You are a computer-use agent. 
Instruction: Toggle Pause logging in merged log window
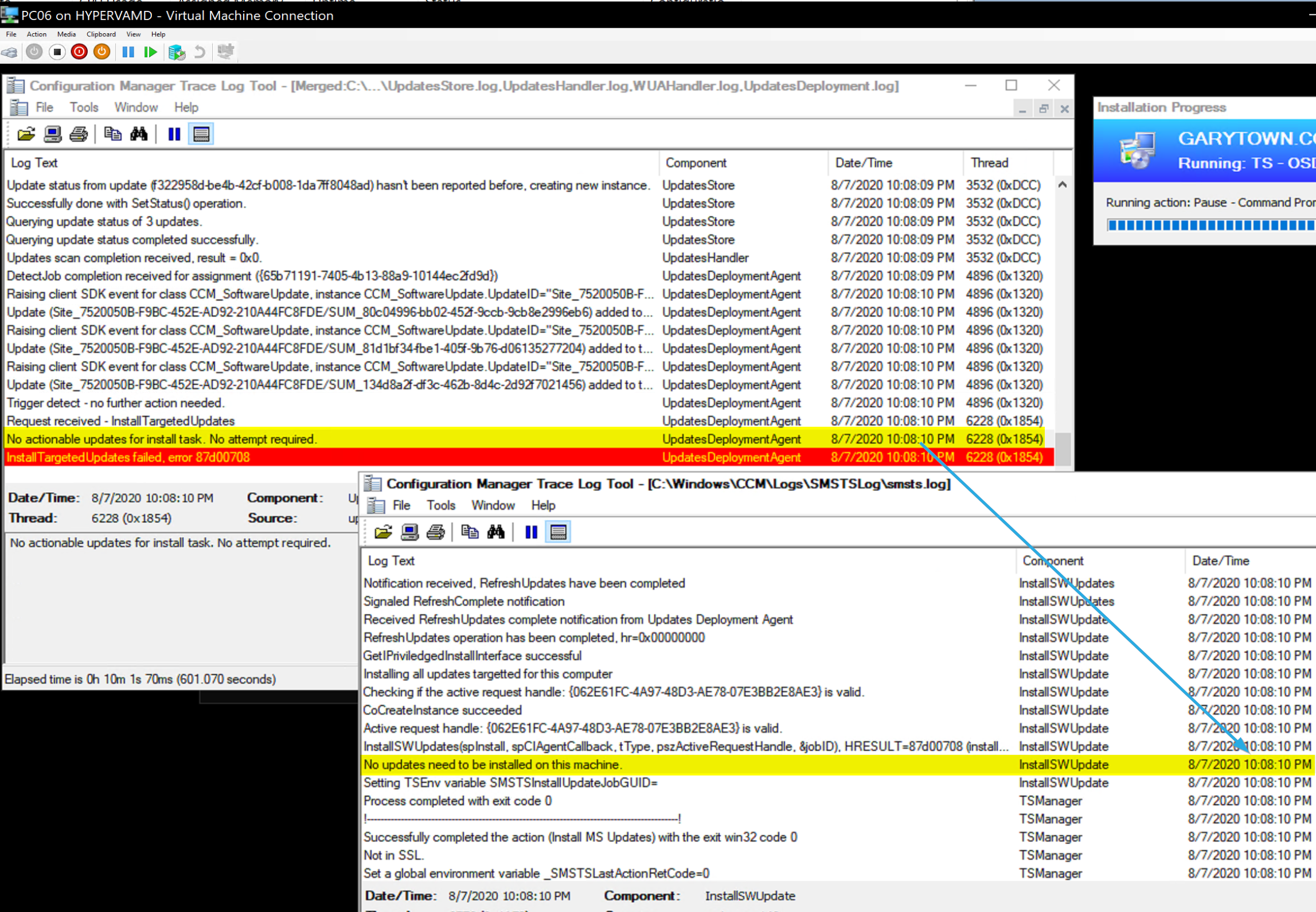point(174,134)
